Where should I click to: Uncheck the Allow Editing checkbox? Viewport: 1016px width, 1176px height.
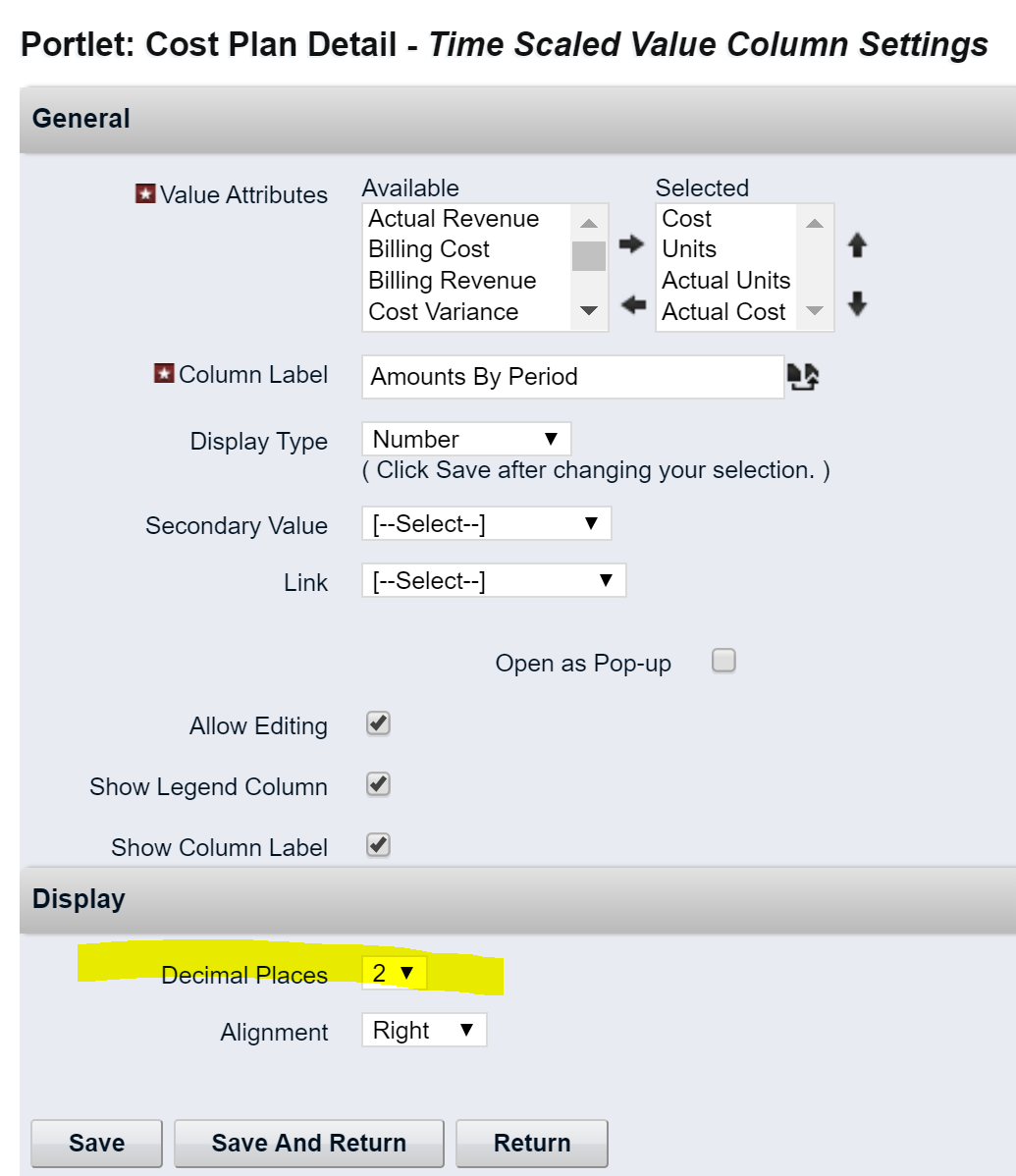pos(378,724)
